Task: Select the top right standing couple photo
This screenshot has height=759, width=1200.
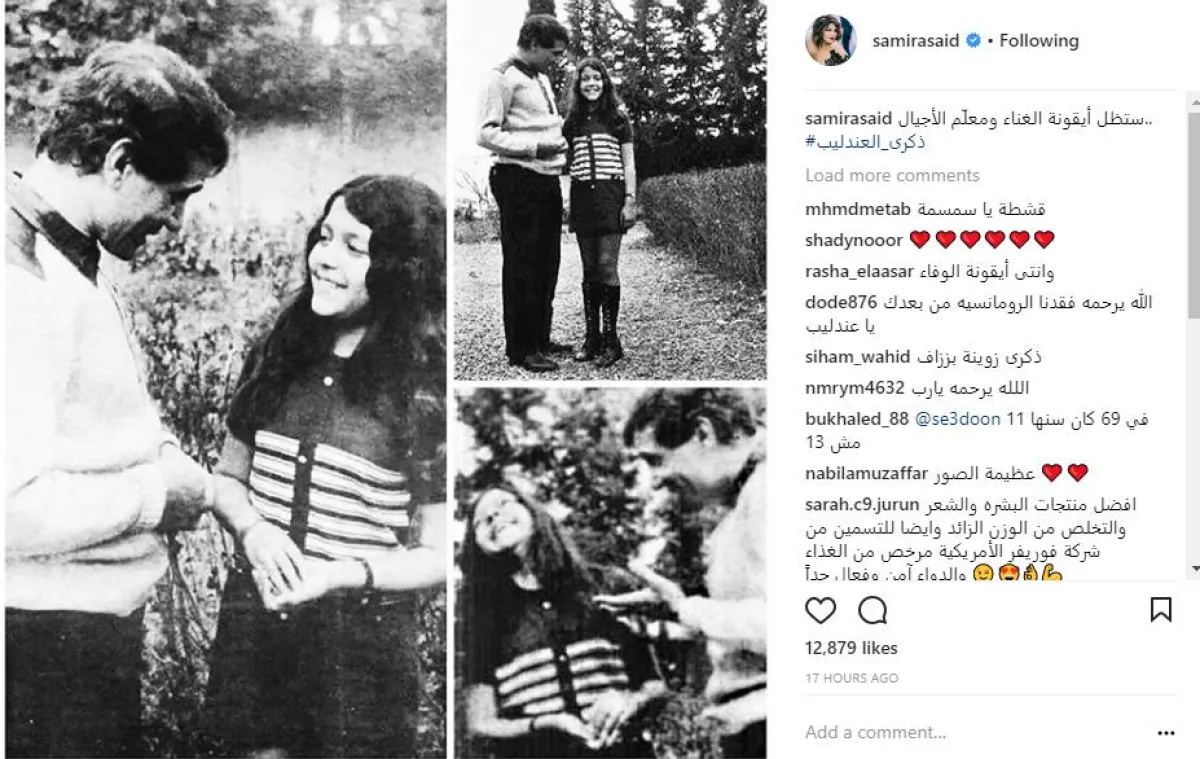Action: pyautogui.click(x=610, y=190)
